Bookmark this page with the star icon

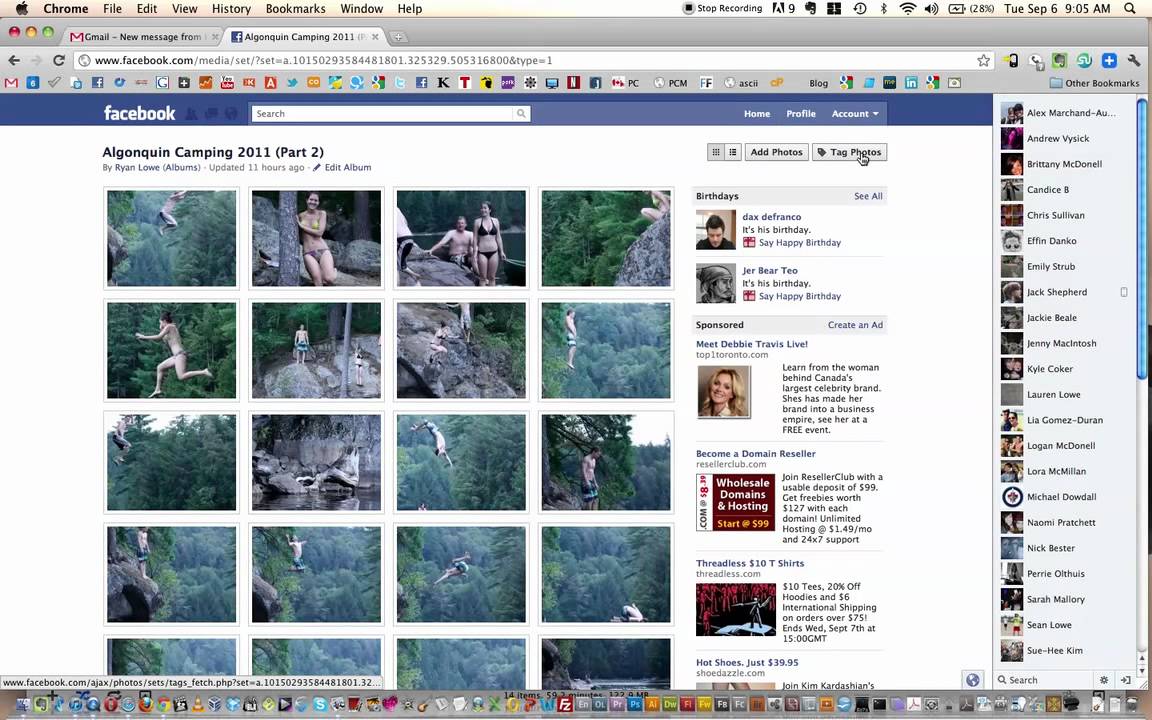[983, 60]
